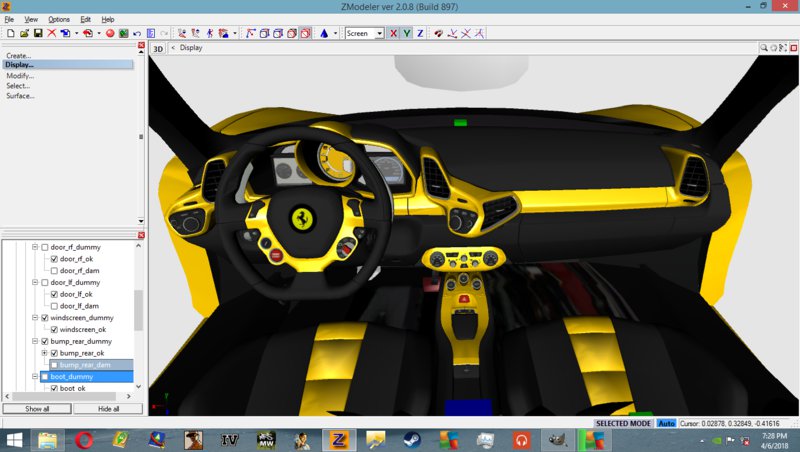Check the bump_rear_dam checkbox
The image size is (800, 452).
pyautogui.click(x=54, y=365)
